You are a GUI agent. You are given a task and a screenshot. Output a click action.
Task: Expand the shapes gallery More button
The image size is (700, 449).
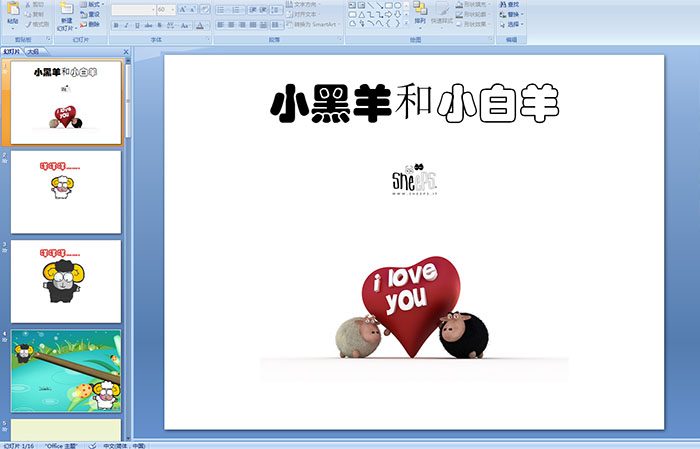point(406,24)
